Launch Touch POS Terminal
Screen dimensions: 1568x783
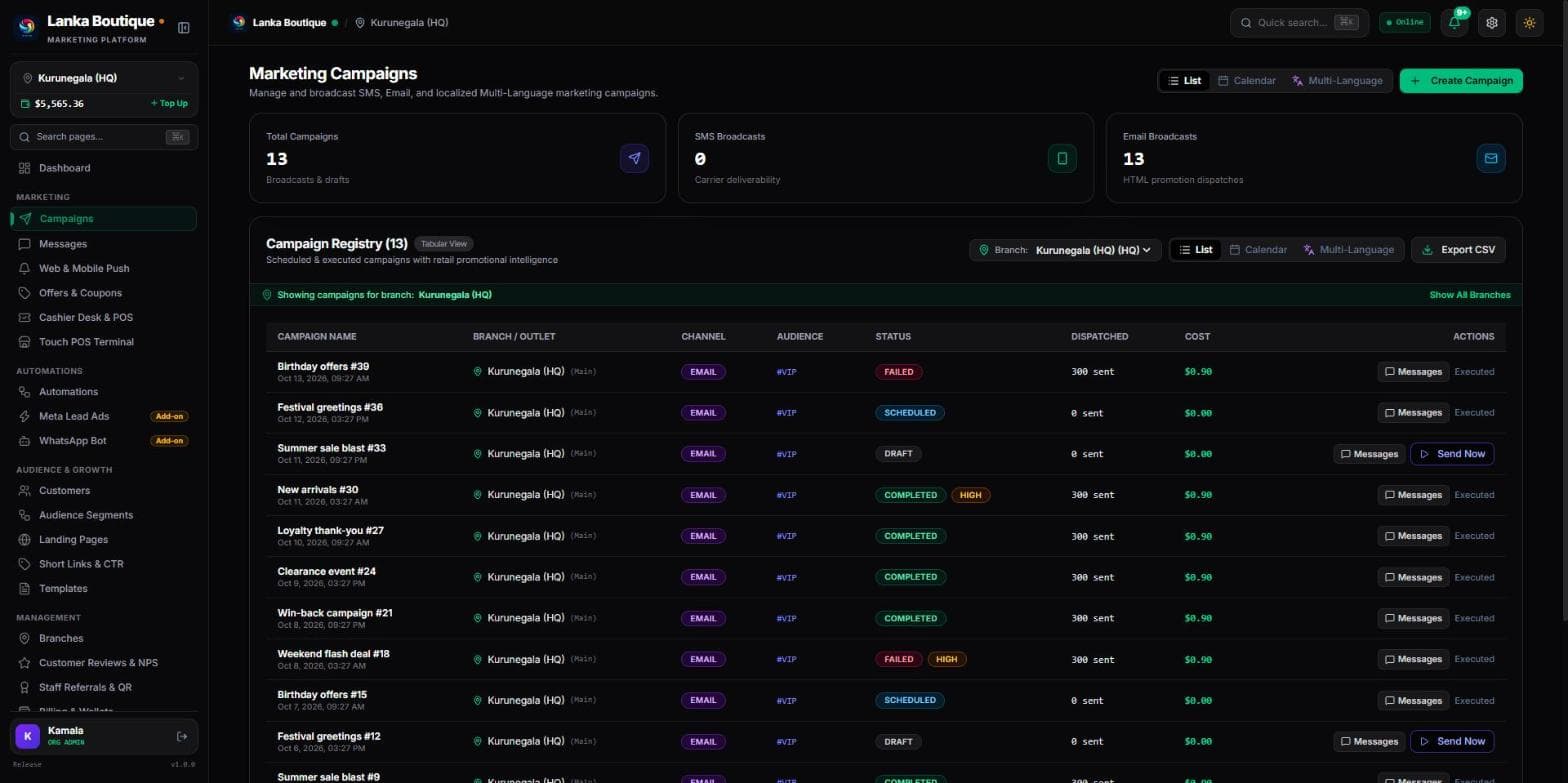[103, 342]
